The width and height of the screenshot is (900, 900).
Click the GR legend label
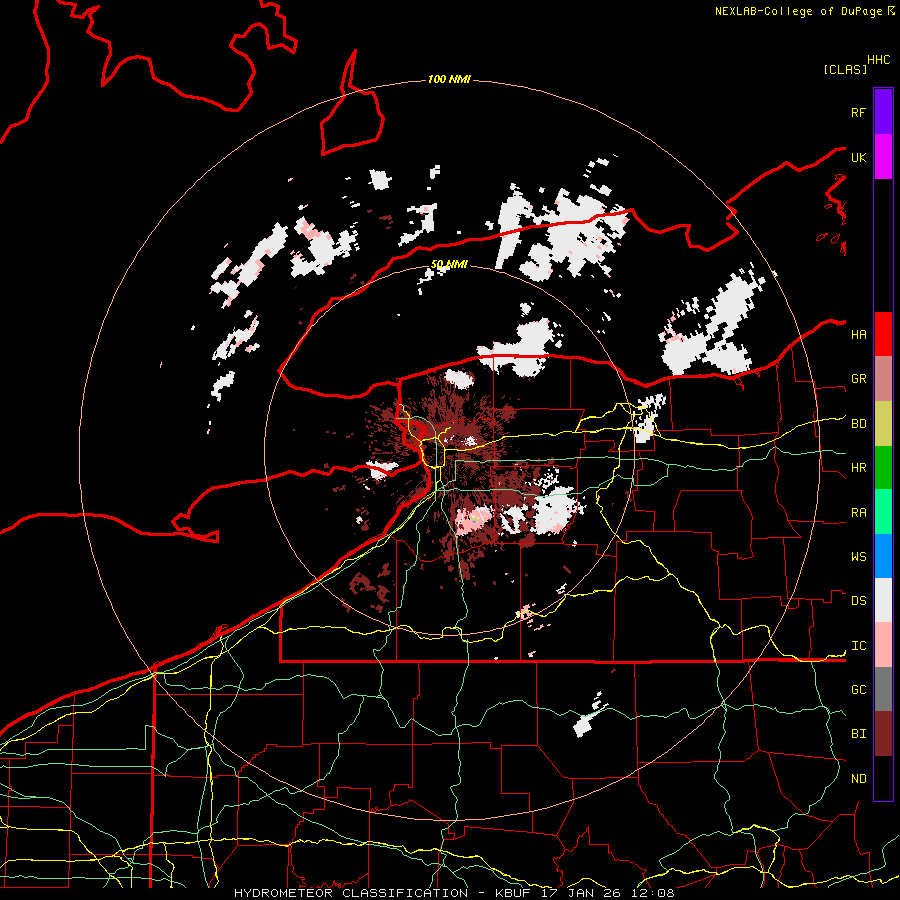tap(858, 379)
